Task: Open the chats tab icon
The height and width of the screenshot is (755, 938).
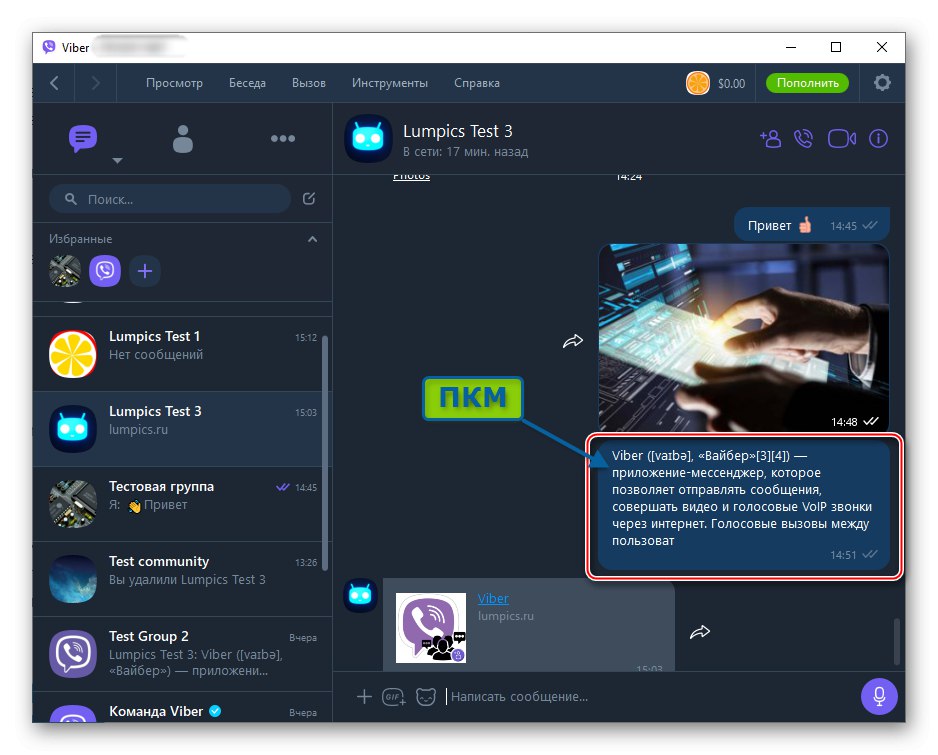Action: click(83, 138)
